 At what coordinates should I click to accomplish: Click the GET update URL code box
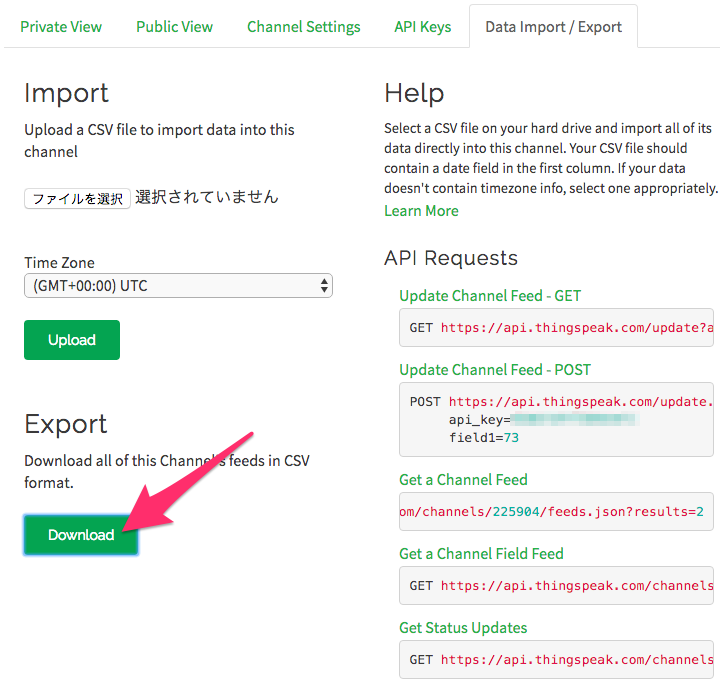coord(557,327)
